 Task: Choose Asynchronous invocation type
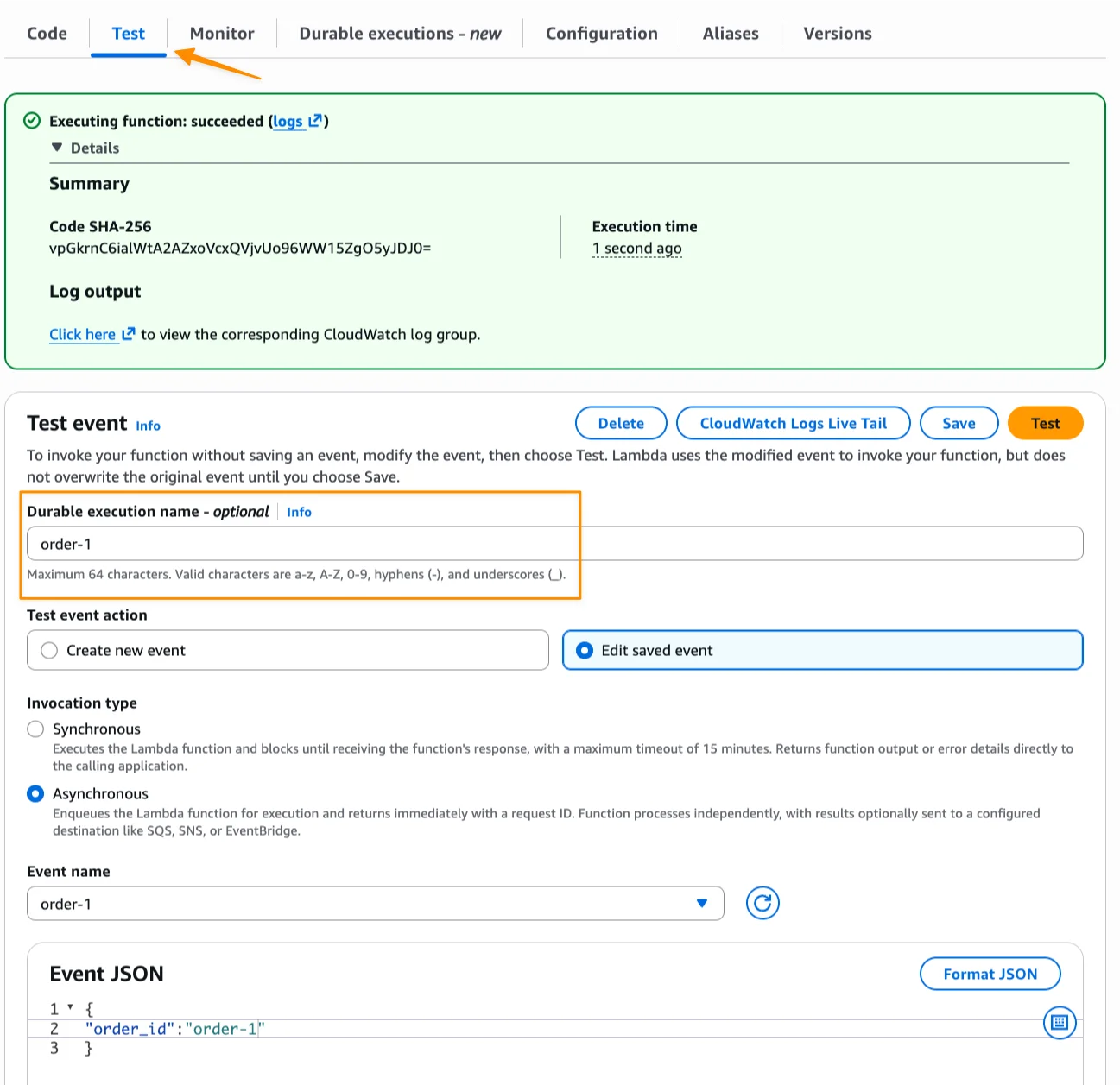(35, 793)
